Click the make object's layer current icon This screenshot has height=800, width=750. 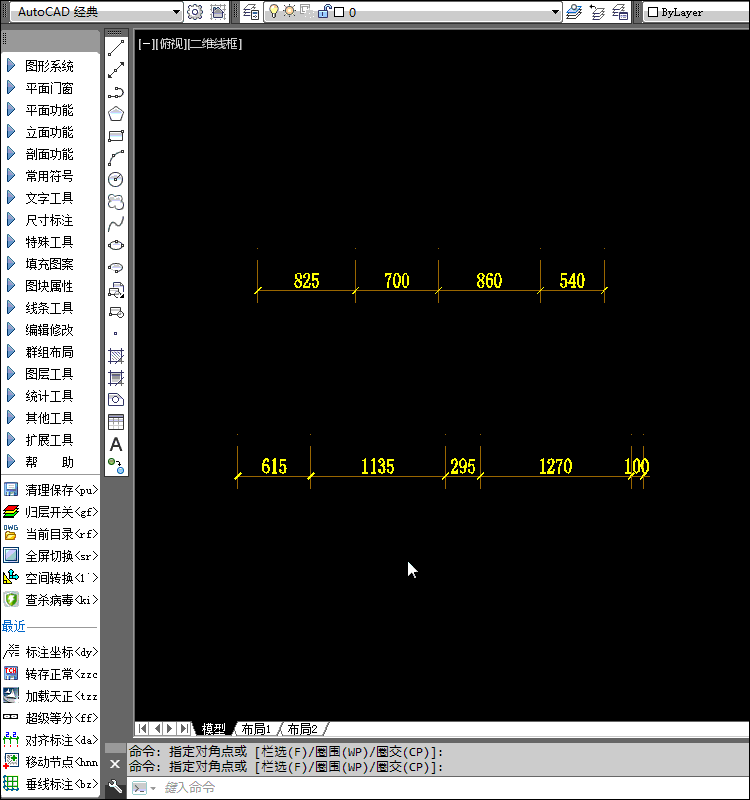pyautogui.click(x=574, y=12)
